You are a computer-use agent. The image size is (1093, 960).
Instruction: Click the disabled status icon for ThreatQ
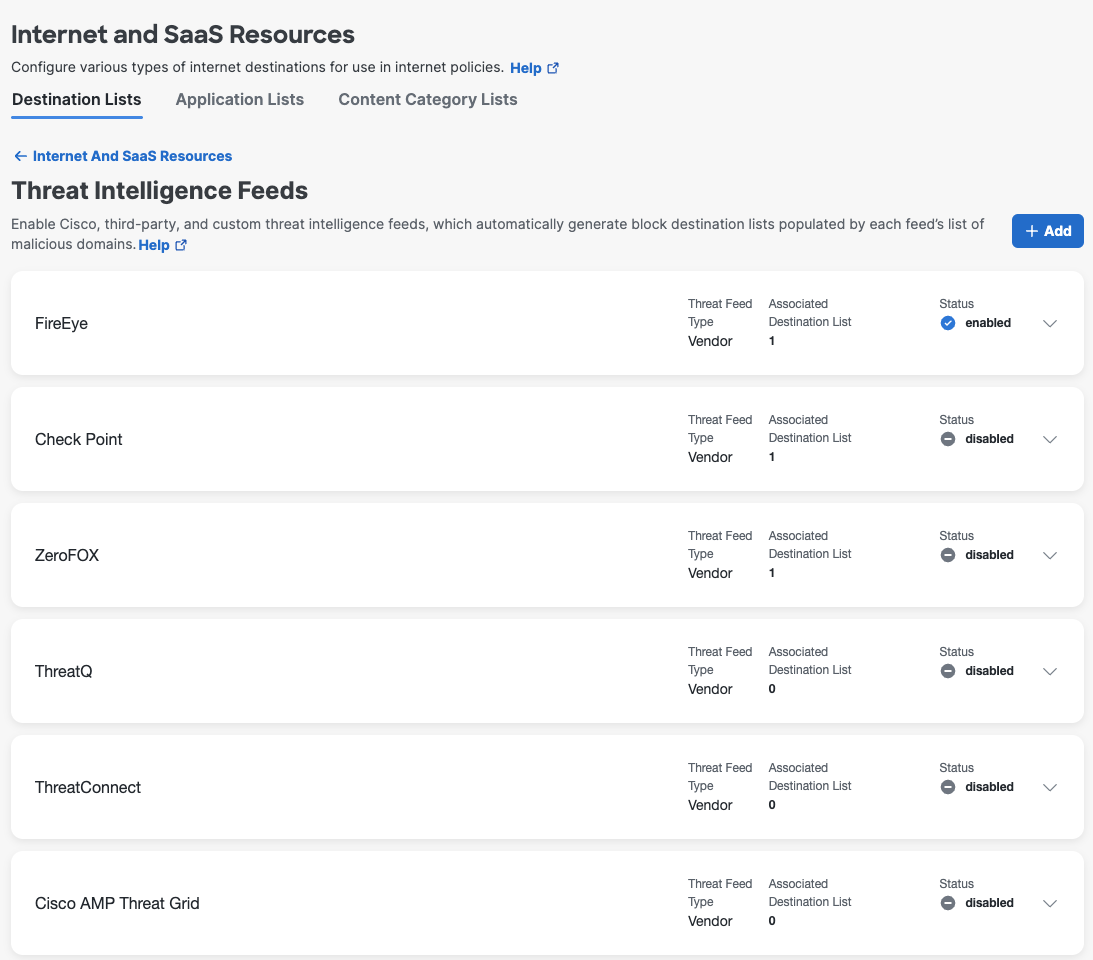947,671
